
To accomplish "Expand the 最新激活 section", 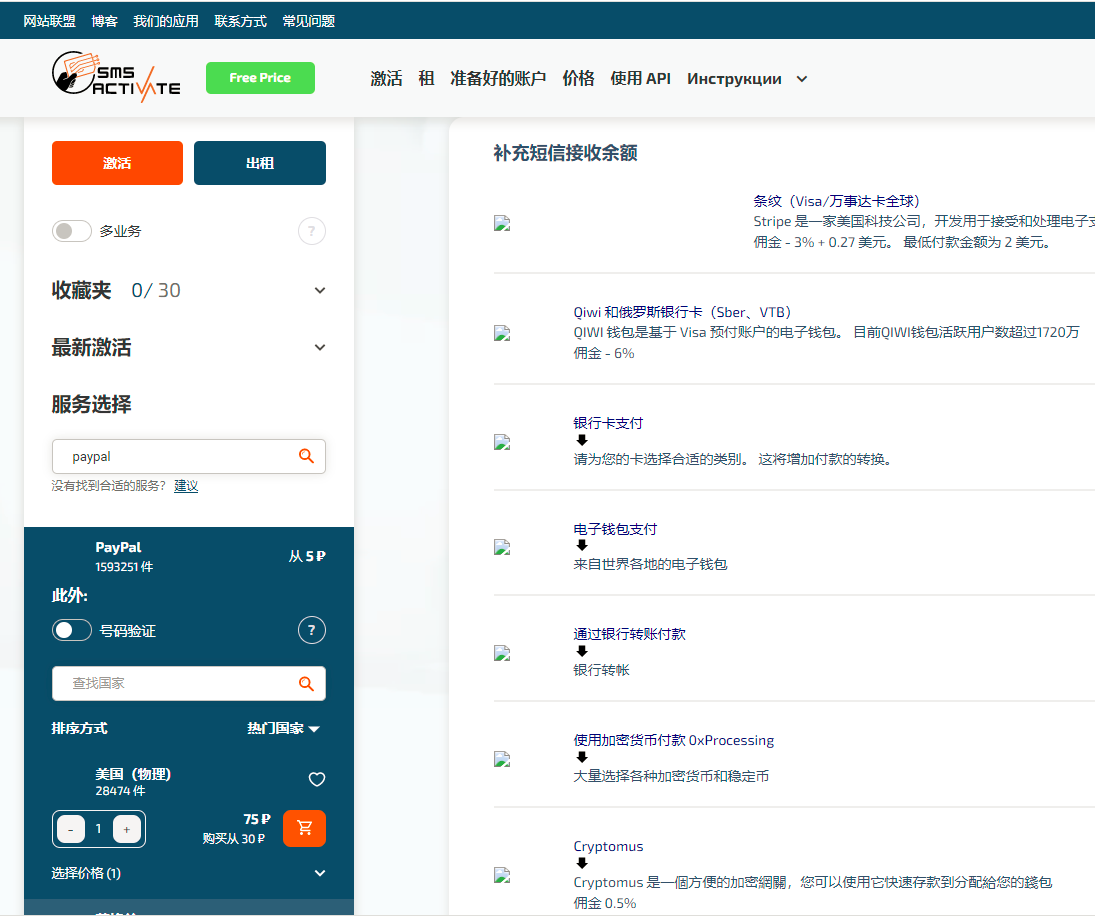I will [319, 347].
